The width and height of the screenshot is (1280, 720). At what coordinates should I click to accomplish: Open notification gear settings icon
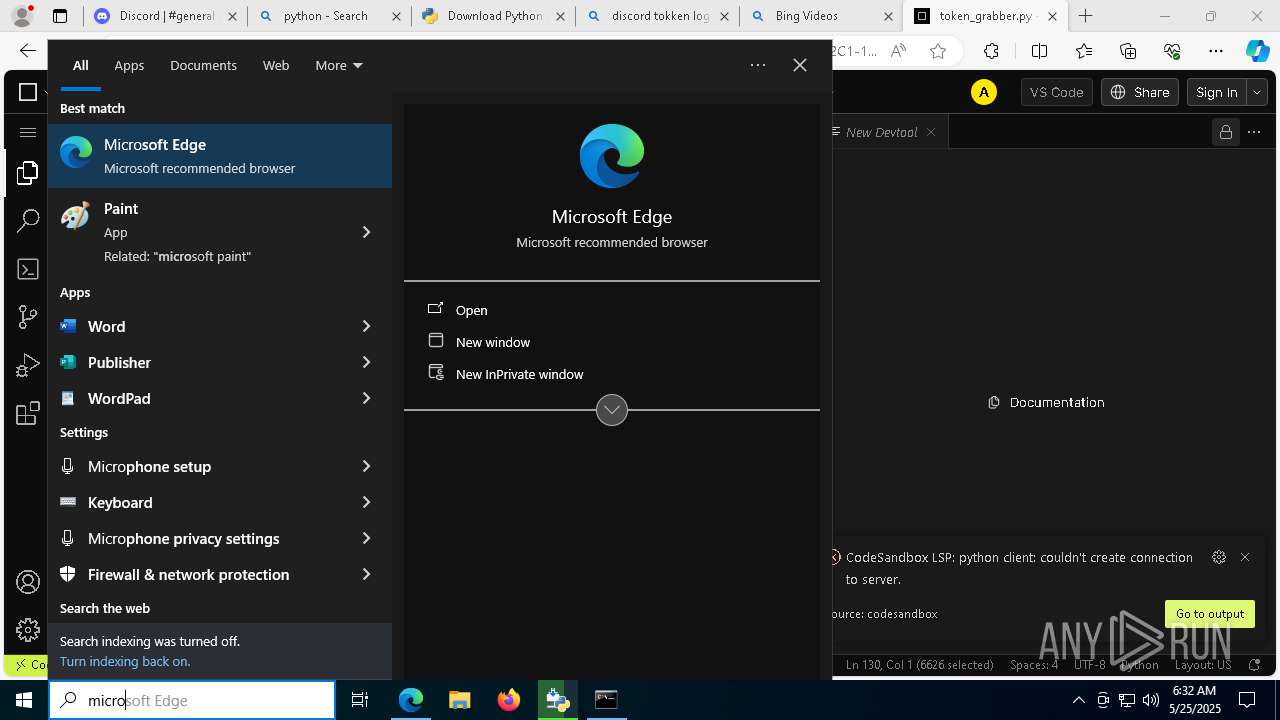click(x=1219, y=557)
